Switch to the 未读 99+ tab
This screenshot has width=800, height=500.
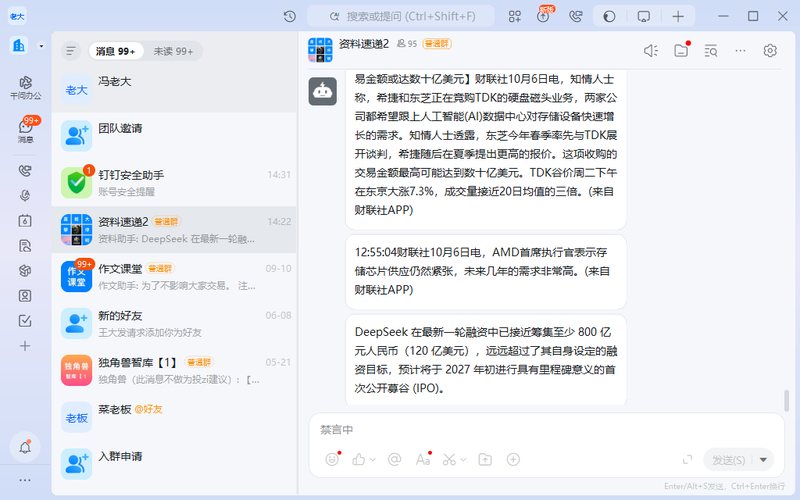[x=173, y=51]
